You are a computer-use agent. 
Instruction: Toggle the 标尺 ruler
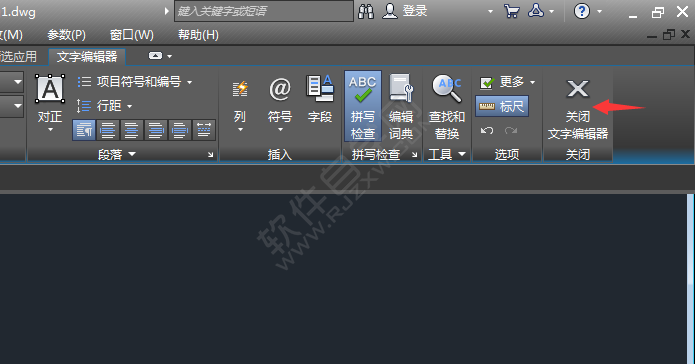502,106
